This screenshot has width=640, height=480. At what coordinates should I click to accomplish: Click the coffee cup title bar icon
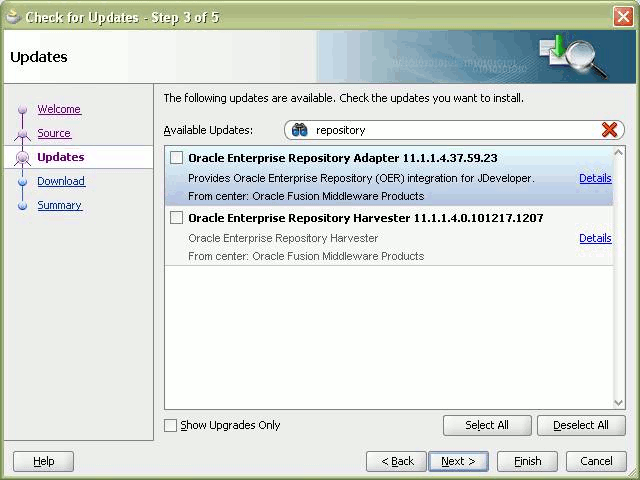tap(13, 17)
